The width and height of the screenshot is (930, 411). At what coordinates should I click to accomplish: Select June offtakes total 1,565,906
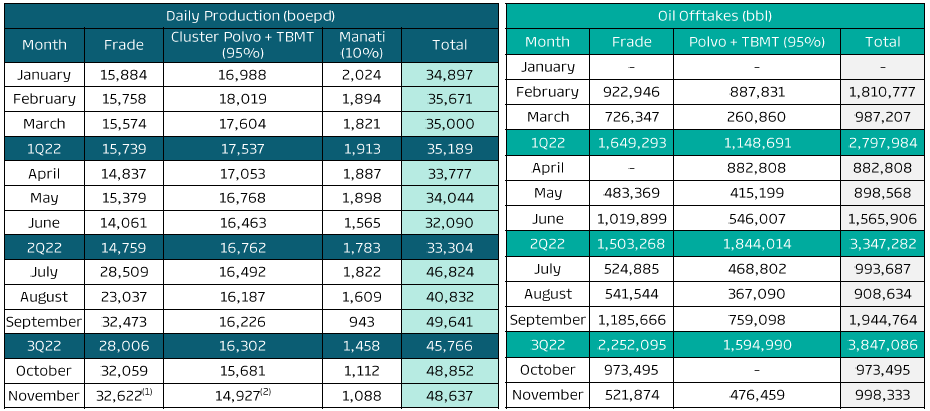click(x=882, y=219)
